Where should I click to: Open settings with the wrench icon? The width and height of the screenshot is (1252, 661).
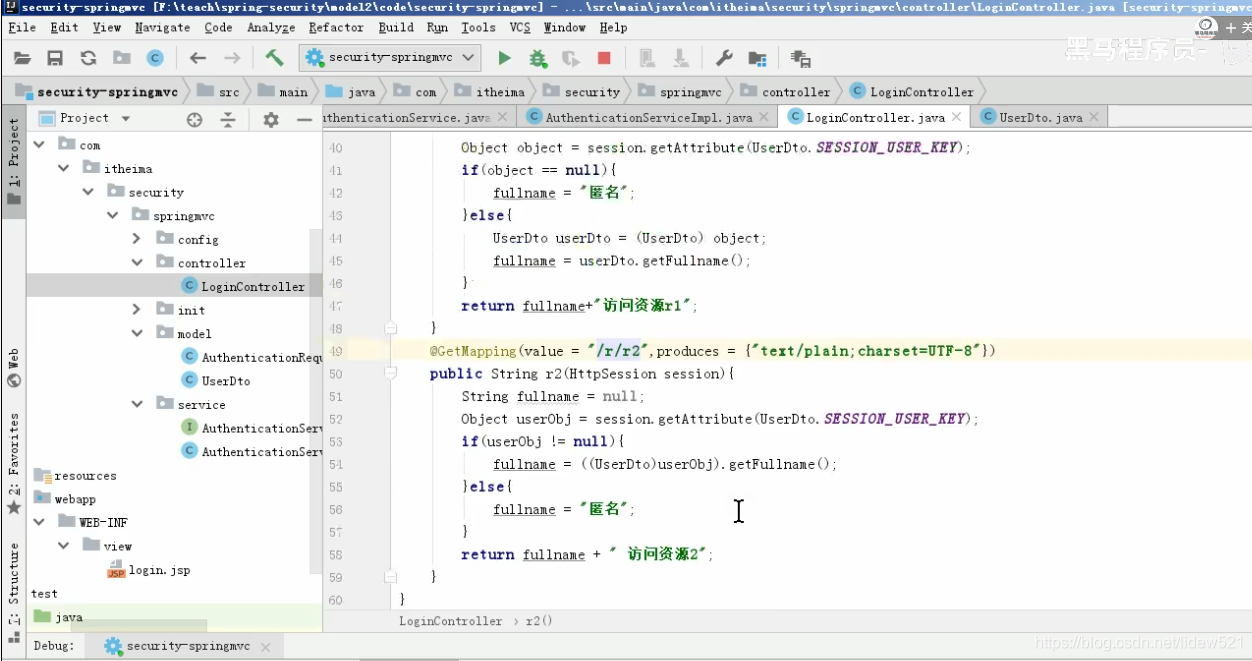tap(726, 58)
